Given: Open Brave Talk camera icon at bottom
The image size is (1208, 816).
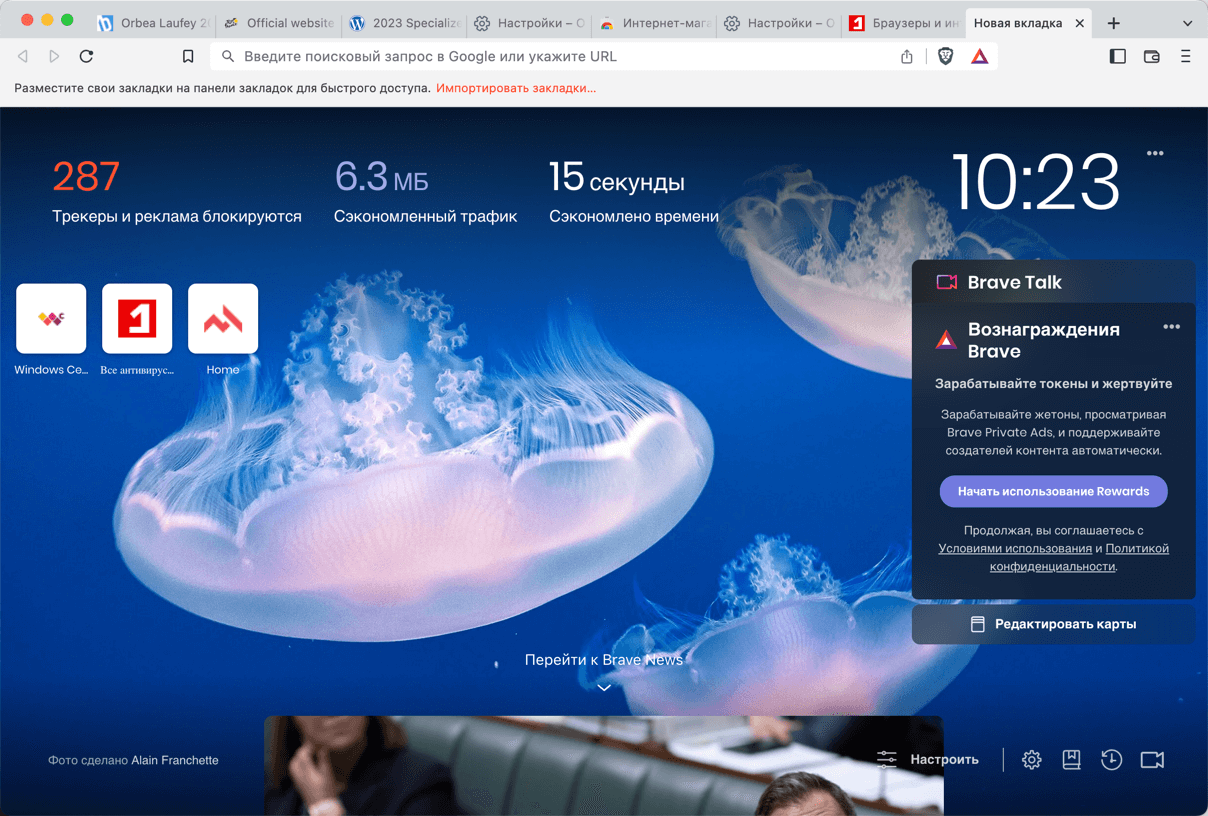Looking at the screenshot, I should click(x=1152, y=760).
